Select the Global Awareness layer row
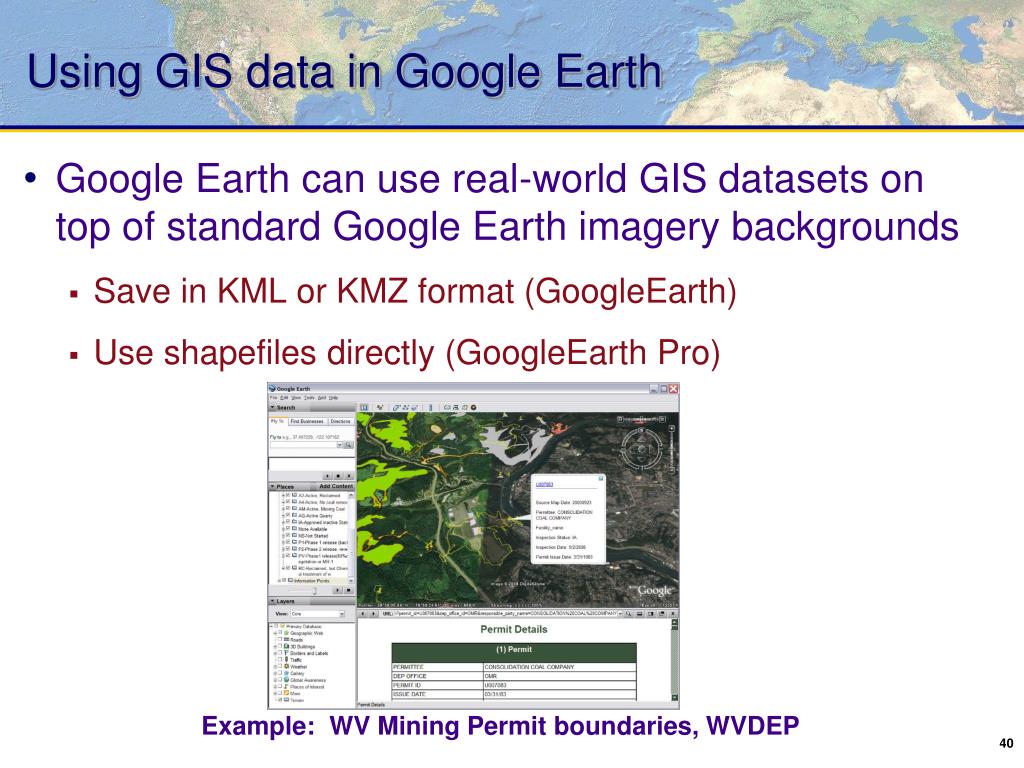1024x768 pixels. 305,680
